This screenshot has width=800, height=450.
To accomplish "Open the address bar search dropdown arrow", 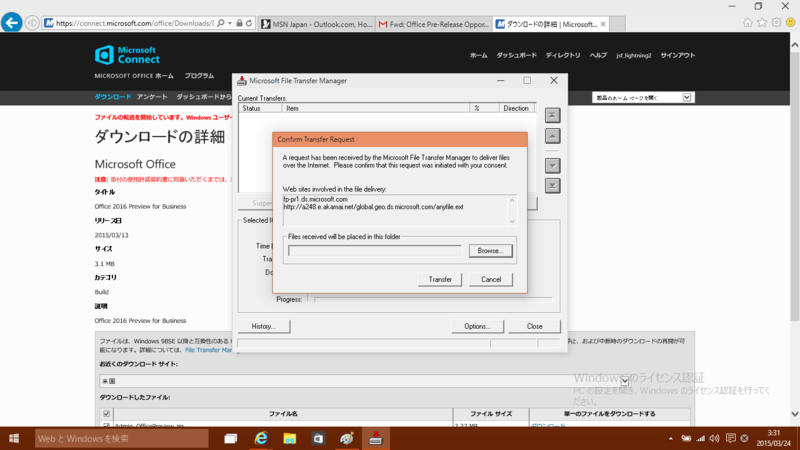I will click(x=230, y=23).
